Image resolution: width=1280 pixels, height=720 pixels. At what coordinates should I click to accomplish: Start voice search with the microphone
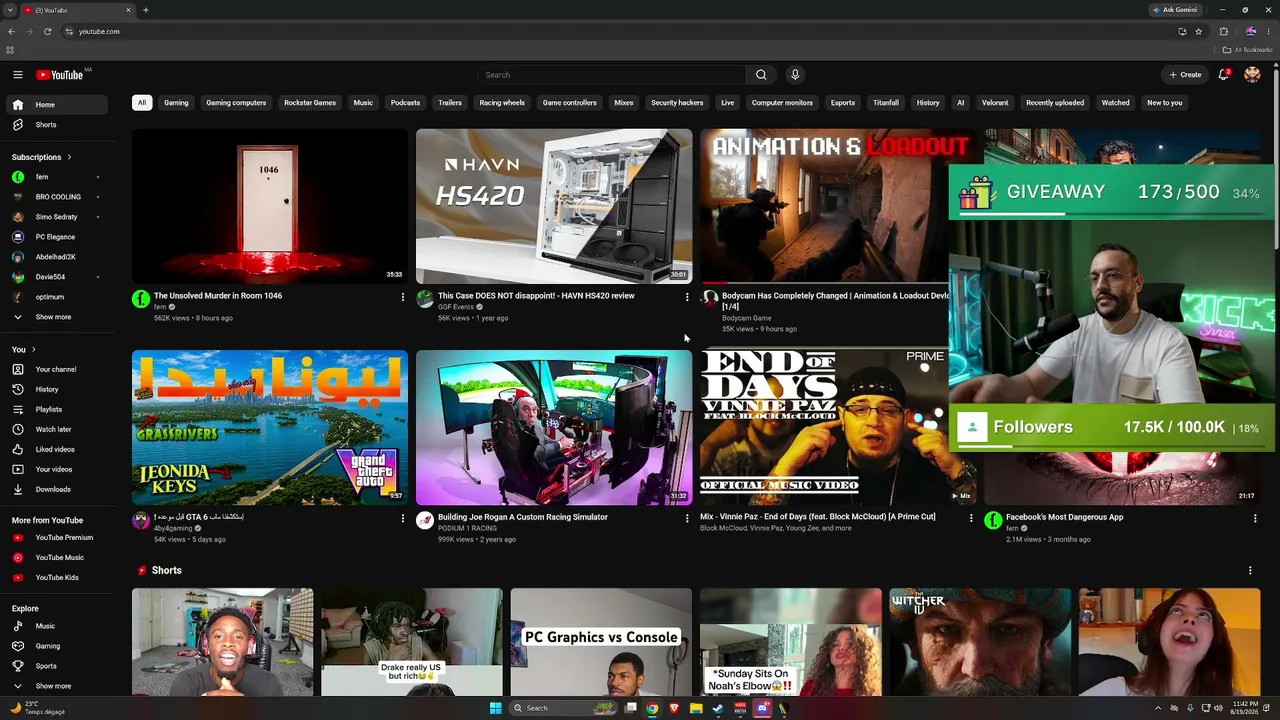point(795,75)
